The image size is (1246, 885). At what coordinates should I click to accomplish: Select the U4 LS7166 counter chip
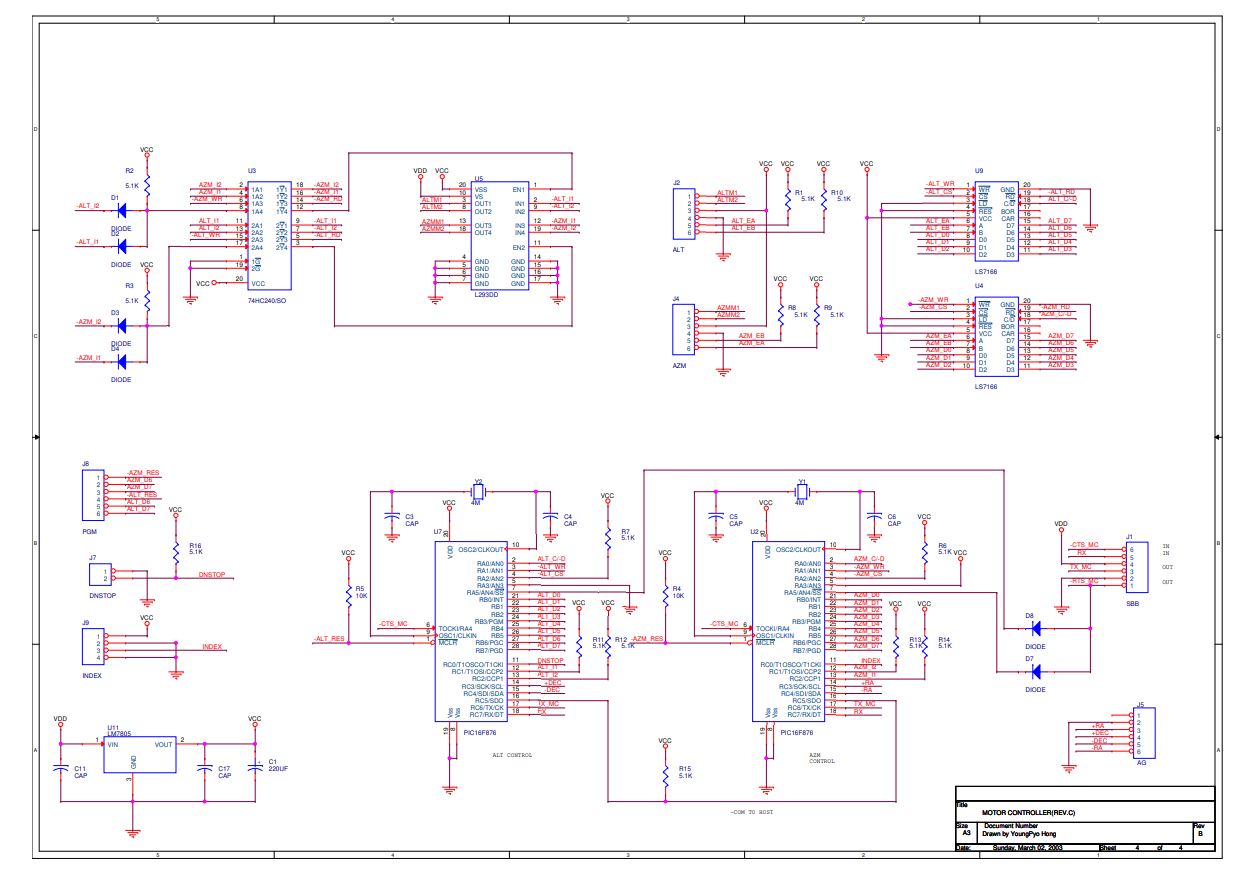pyautogui.click(x=996, y=335)
